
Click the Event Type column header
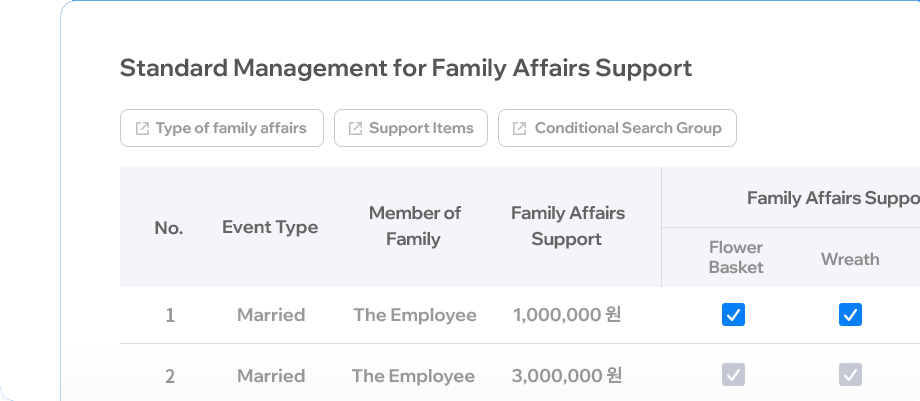click(270, 227)
